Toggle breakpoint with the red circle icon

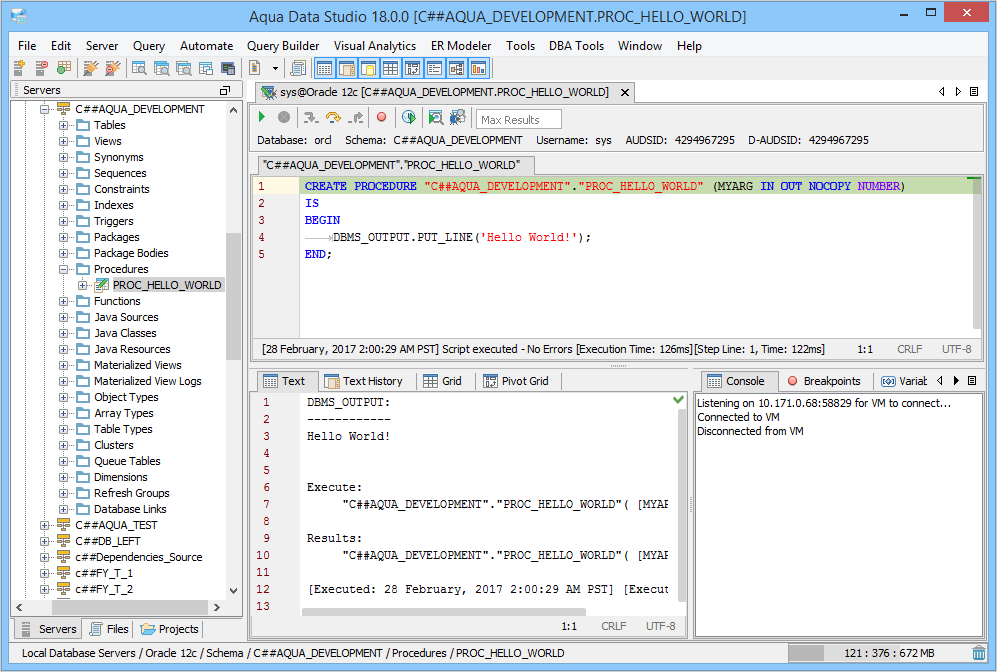[x=381, y=118]
